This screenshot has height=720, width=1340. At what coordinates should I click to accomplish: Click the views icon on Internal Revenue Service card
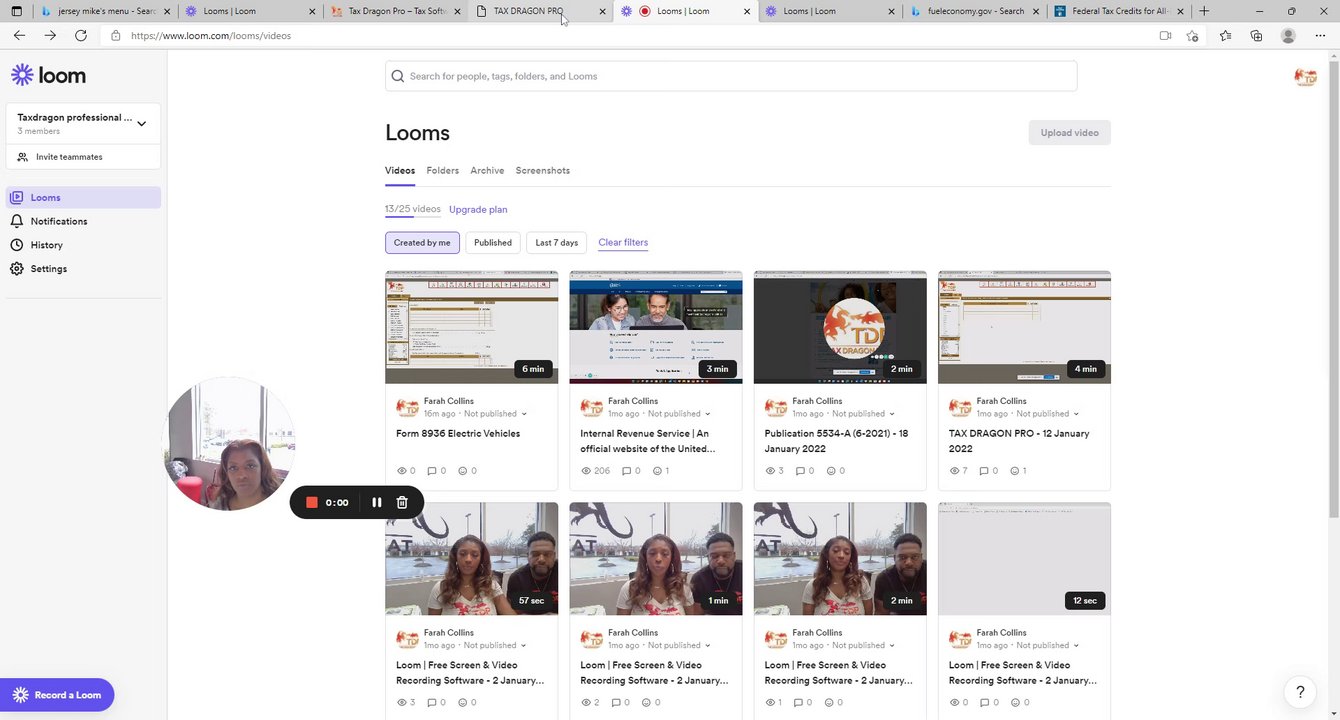(586, 471)
